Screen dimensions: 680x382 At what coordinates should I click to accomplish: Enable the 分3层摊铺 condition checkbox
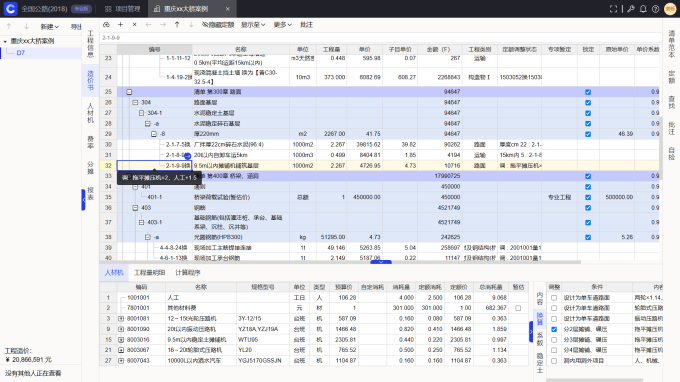[x=554, y=340]
